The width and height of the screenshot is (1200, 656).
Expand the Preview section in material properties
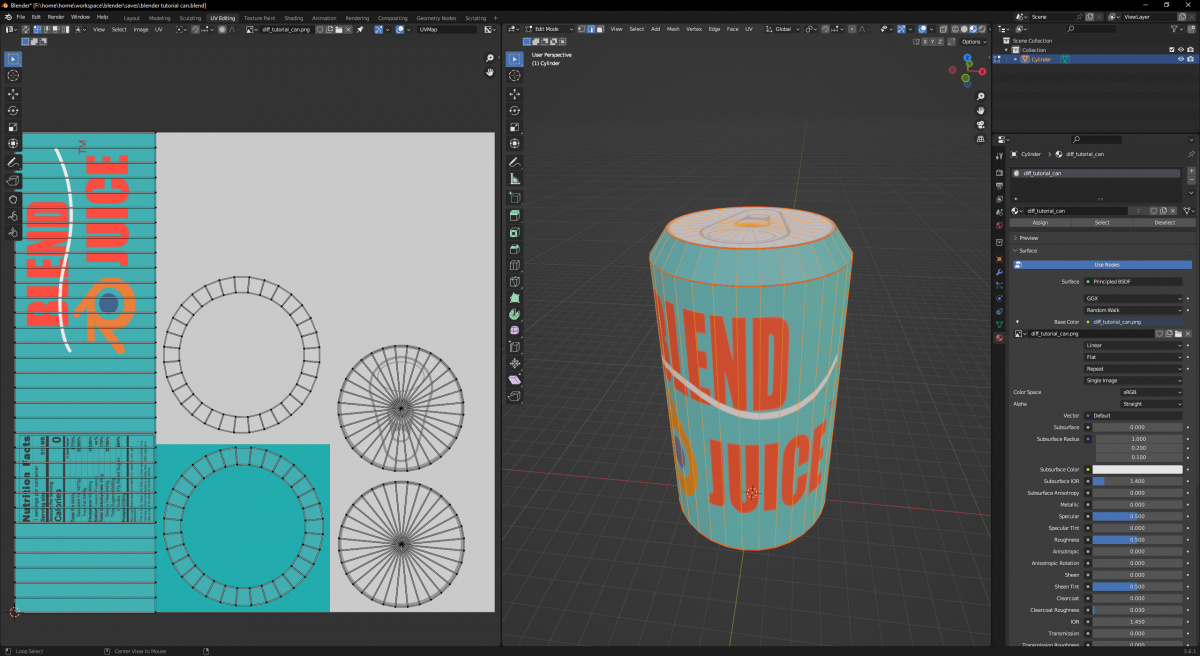coord(1030,237)
